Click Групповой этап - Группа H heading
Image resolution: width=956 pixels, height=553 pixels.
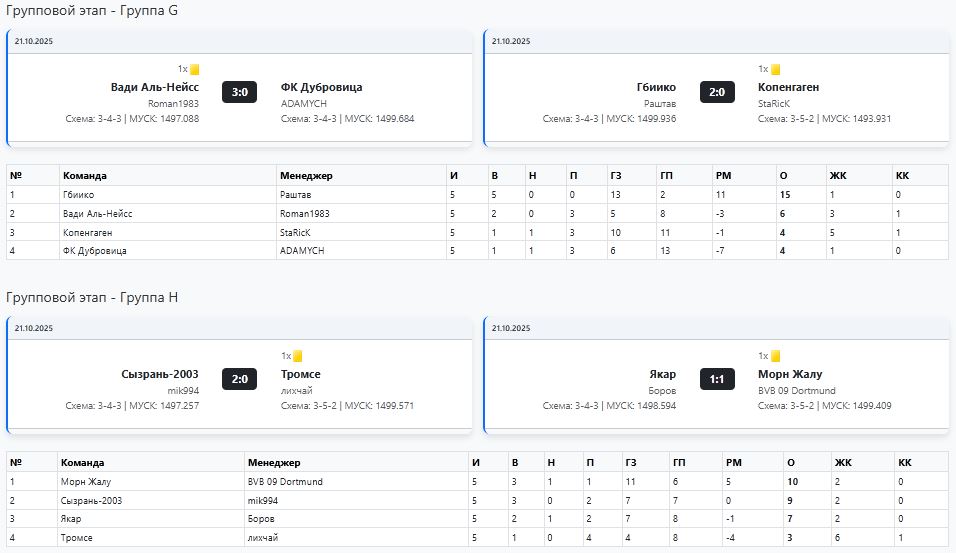tap(93, 298)
